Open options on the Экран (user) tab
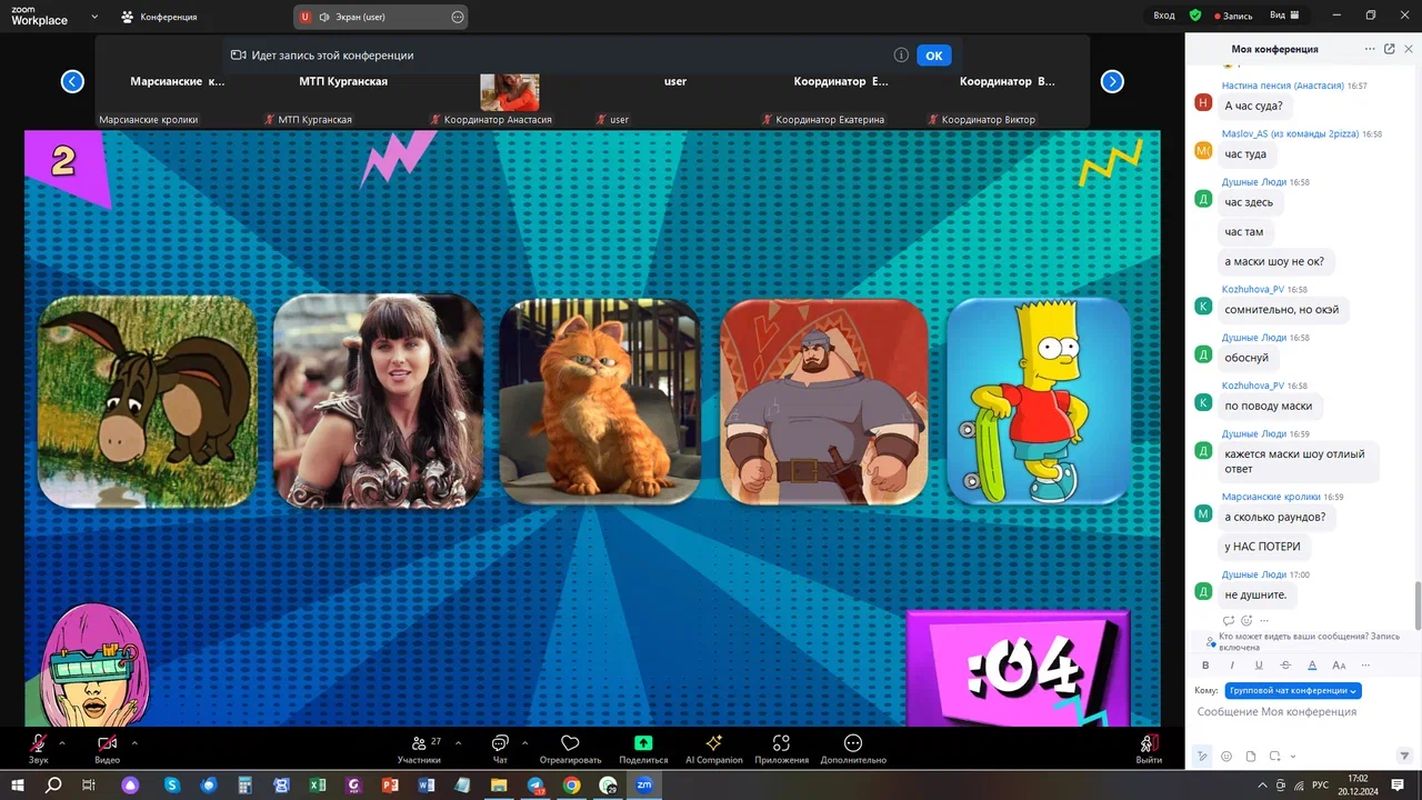Viewport: 1422px width, 800px height. (x=457, y=17)
